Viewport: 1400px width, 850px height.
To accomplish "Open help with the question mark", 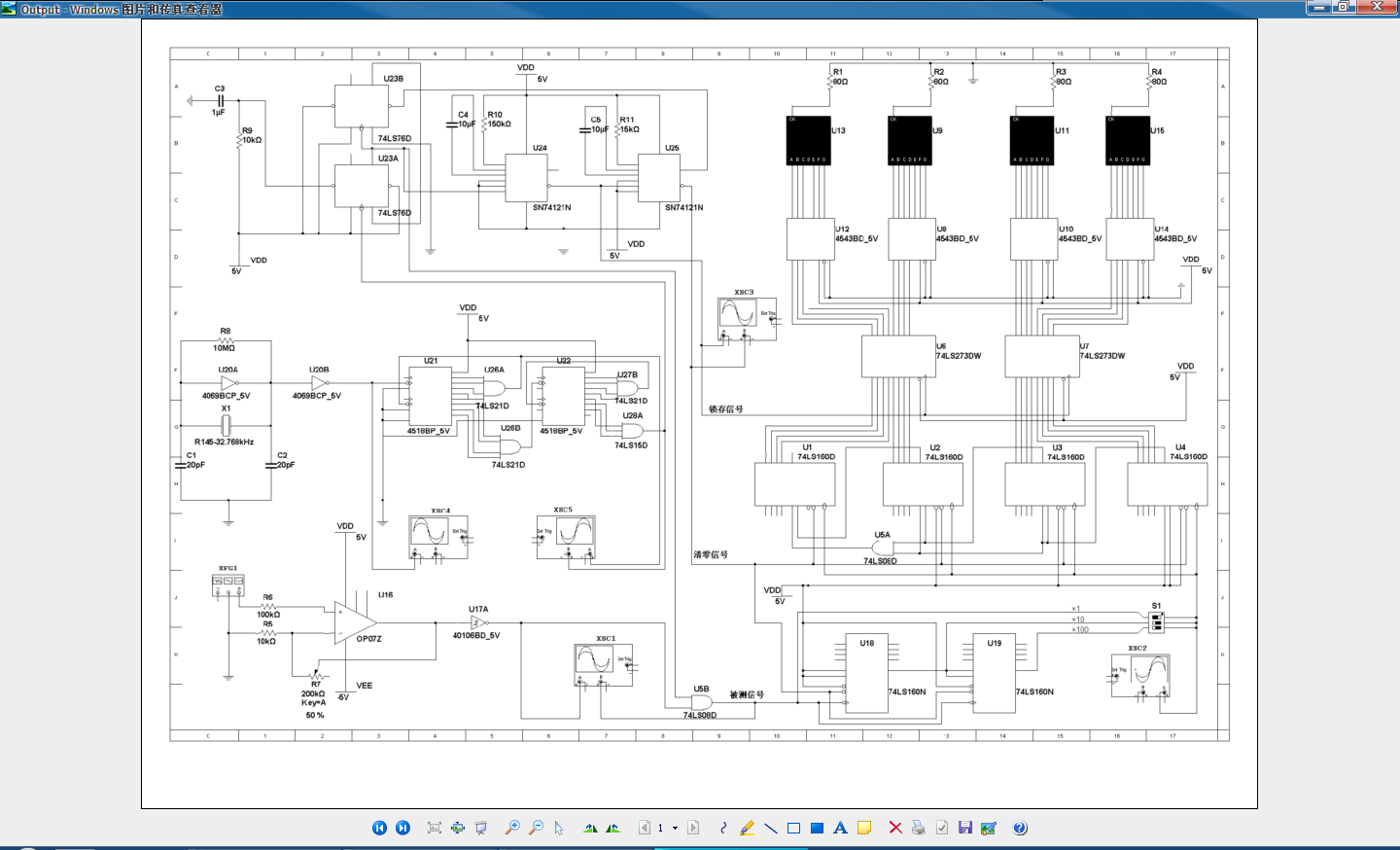I will 1020,828.
